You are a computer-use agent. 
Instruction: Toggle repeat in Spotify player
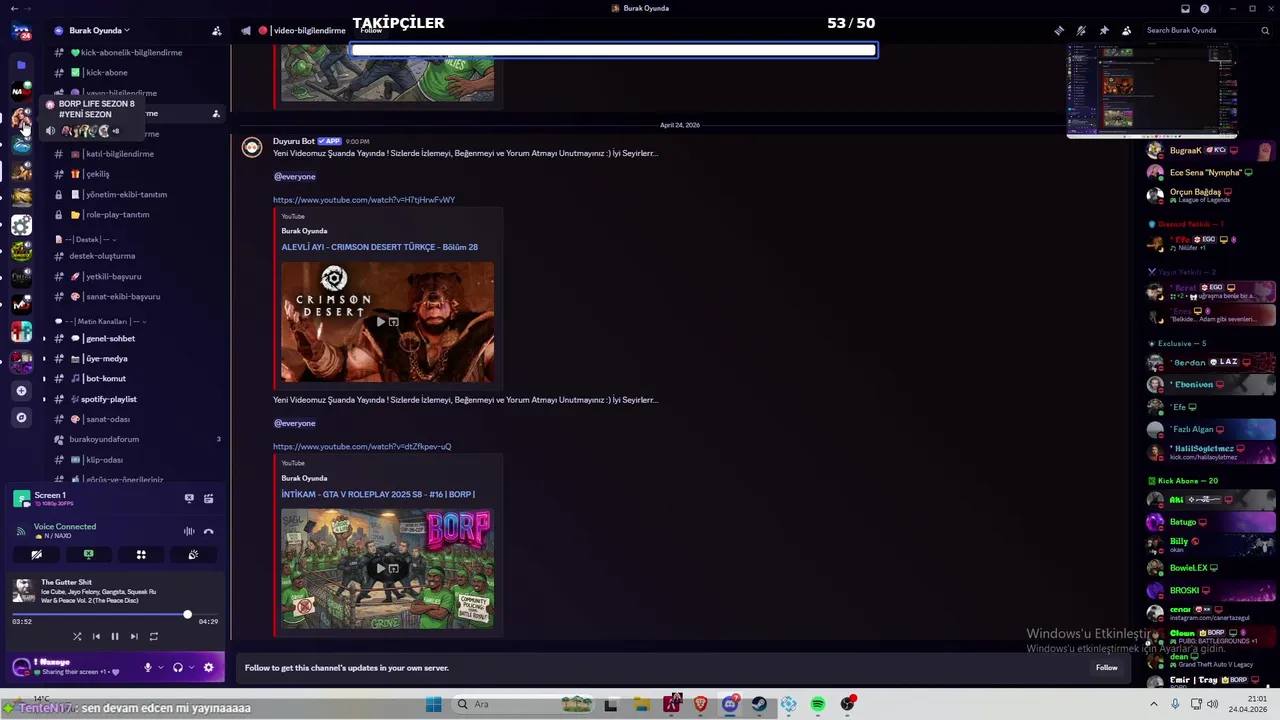(153, 636)
